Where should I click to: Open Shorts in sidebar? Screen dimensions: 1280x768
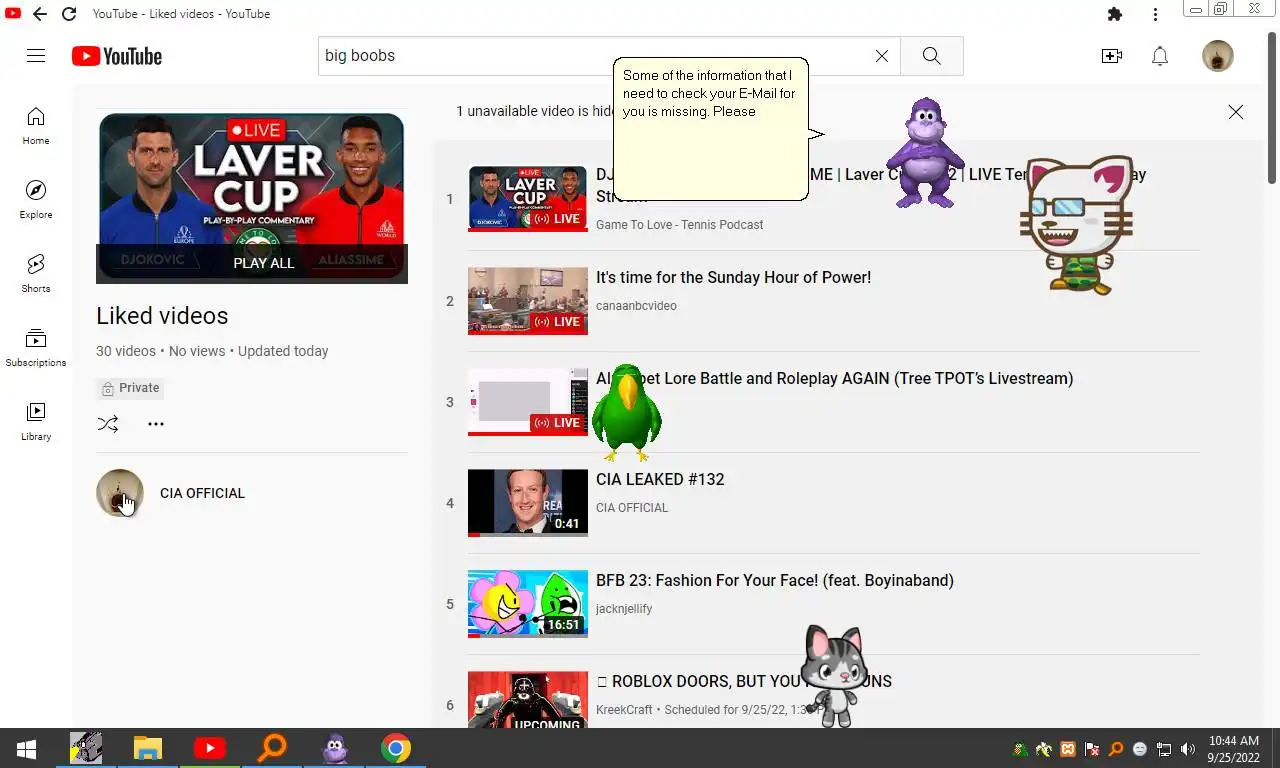[x=36, y=274]
